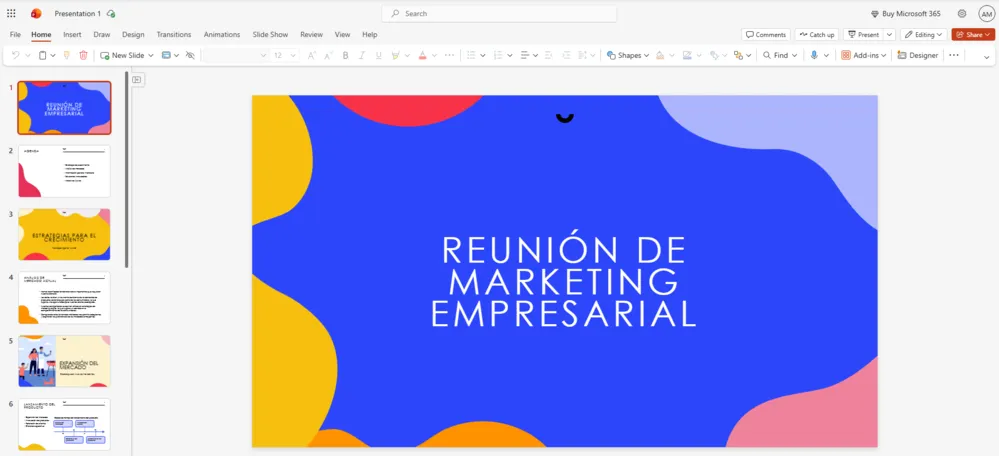This screenshot has height=456, width=999.
Task: Click the thumbnail pane toggle icon
Action: pos(136,80)
